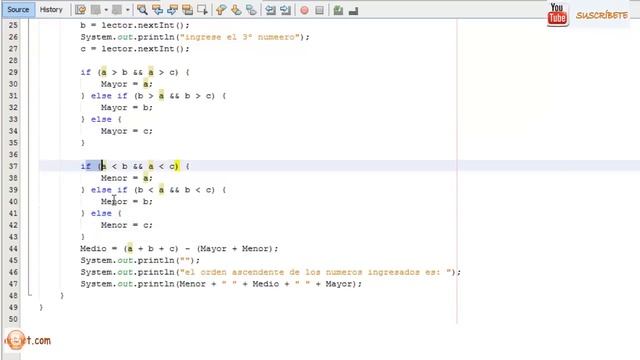
Task: Click the Back navigation toolbar icon
Action: (x=96, y=10)
